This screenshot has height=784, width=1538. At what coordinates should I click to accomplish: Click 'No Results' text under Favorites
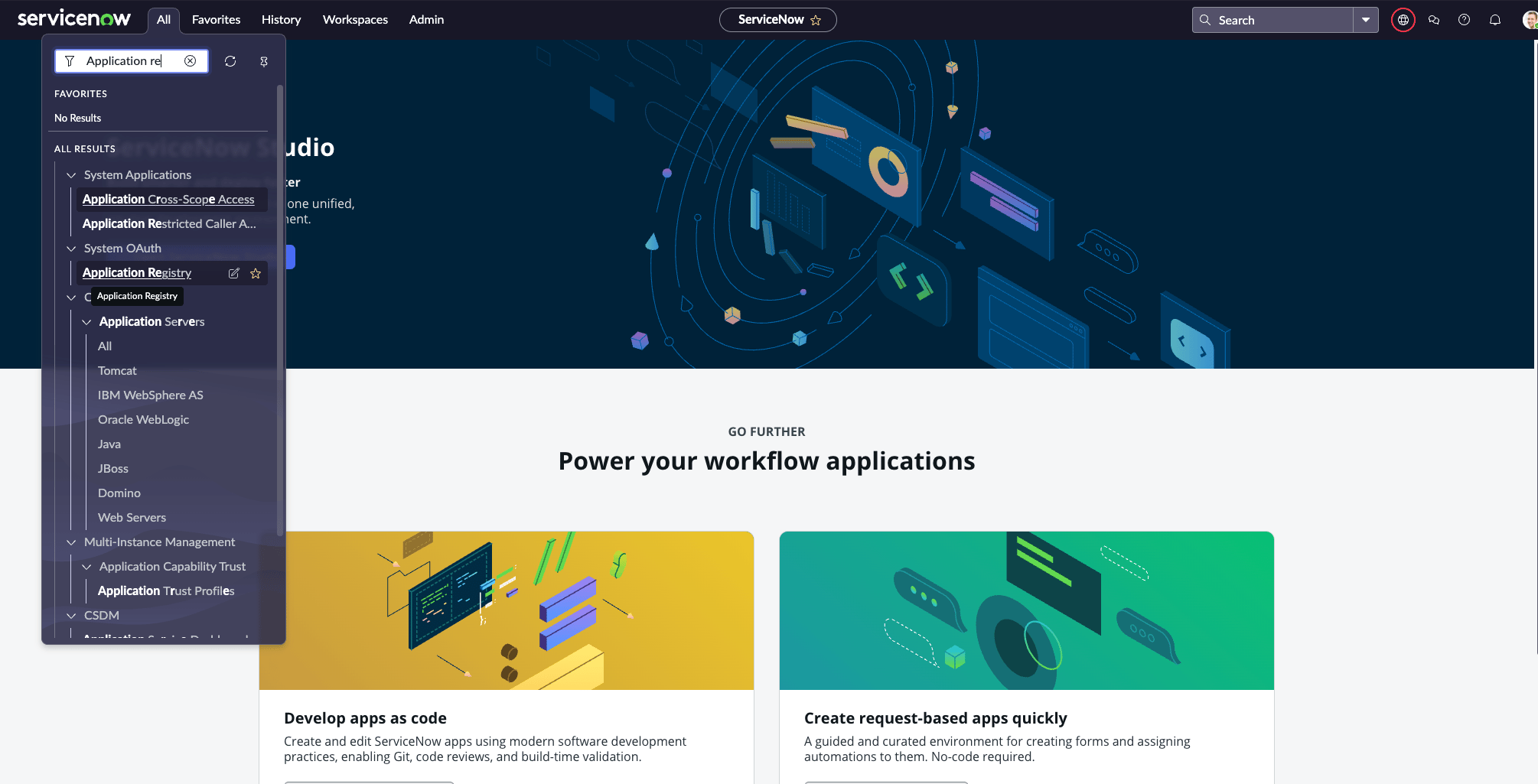tap(77, 119)
